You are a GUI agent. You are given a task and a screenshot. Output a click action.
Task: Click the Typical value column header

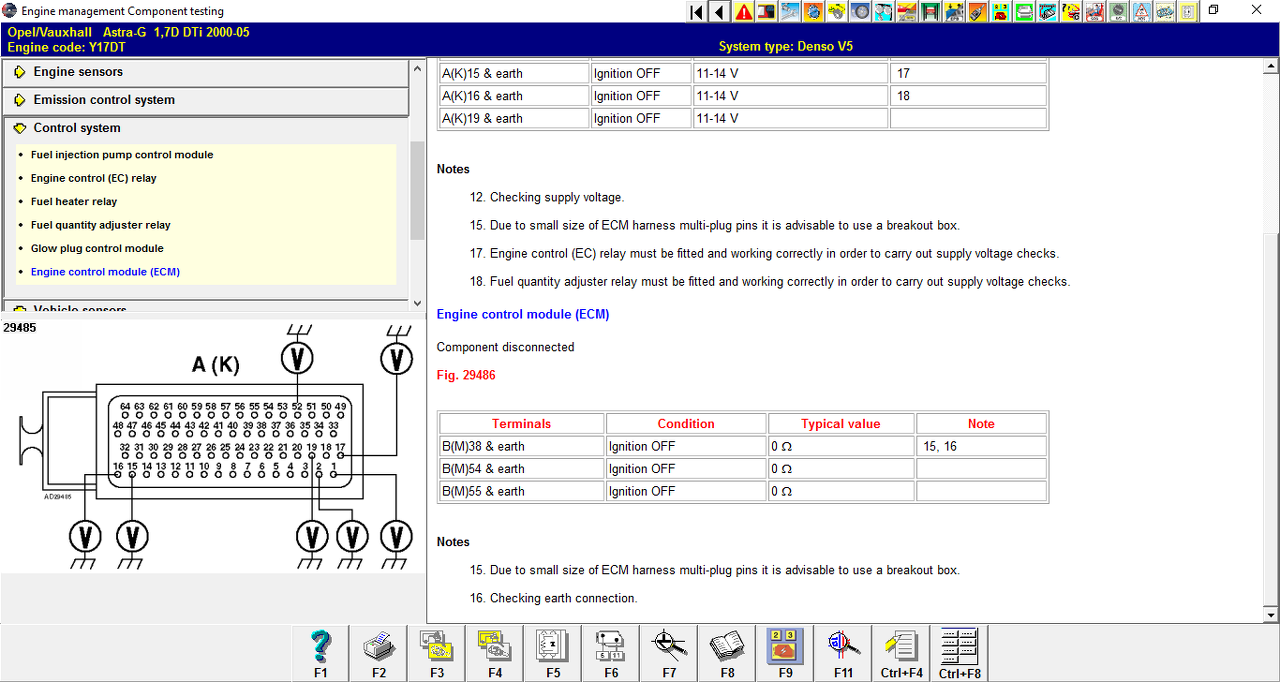tap(840, 424)
